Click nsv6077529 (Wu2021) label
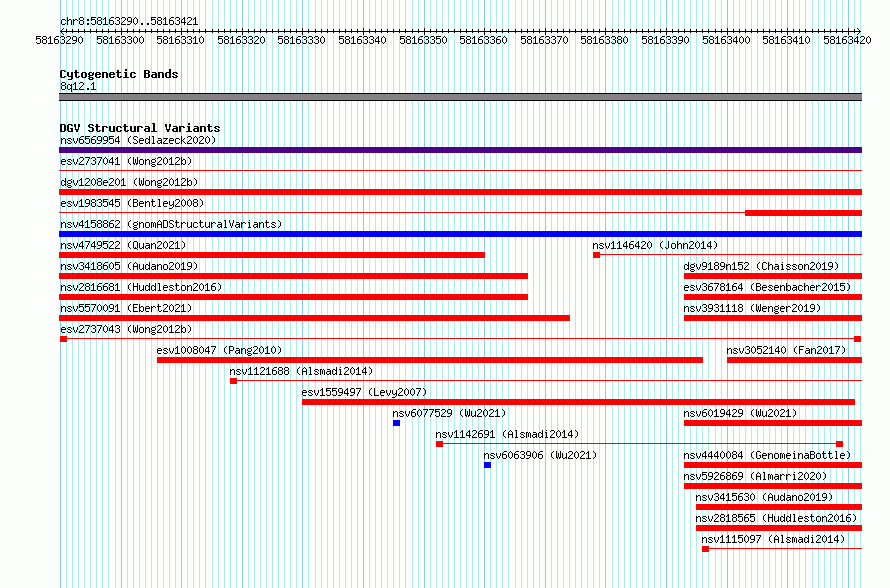 (449, 413)
